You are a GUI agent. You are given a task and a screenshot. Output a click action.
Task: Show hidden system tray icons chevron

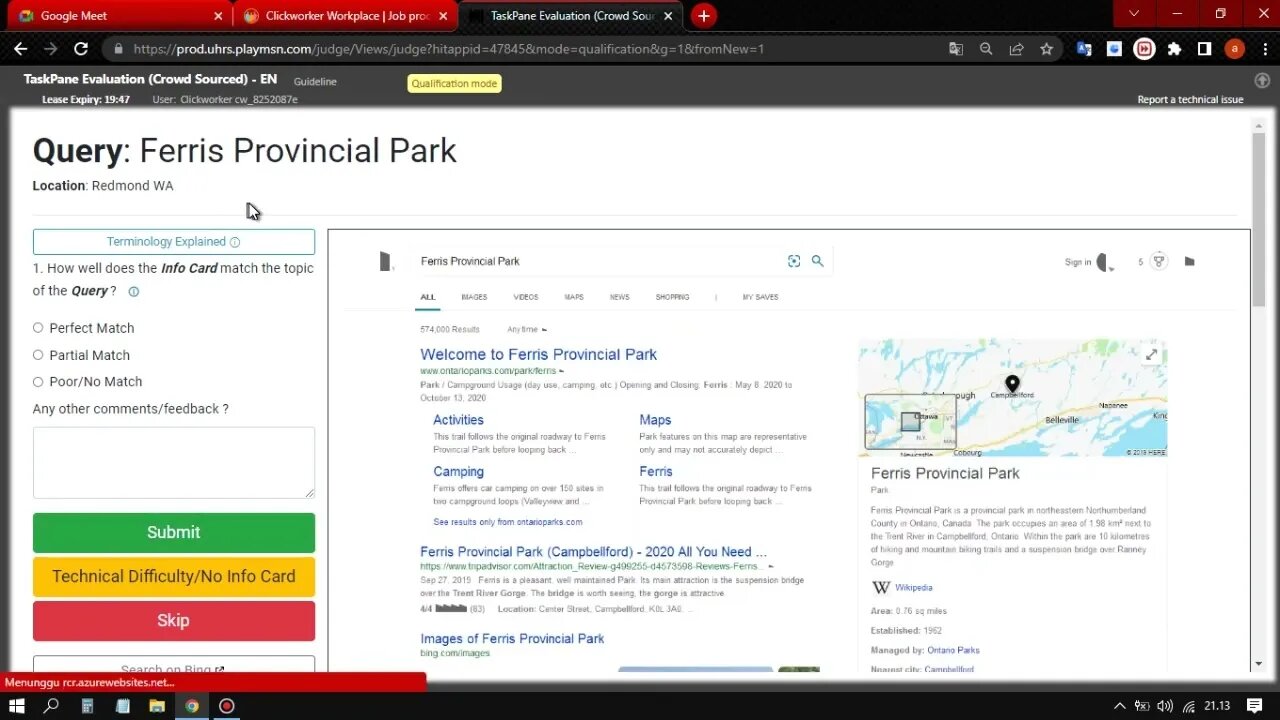tap(1119, 706)
